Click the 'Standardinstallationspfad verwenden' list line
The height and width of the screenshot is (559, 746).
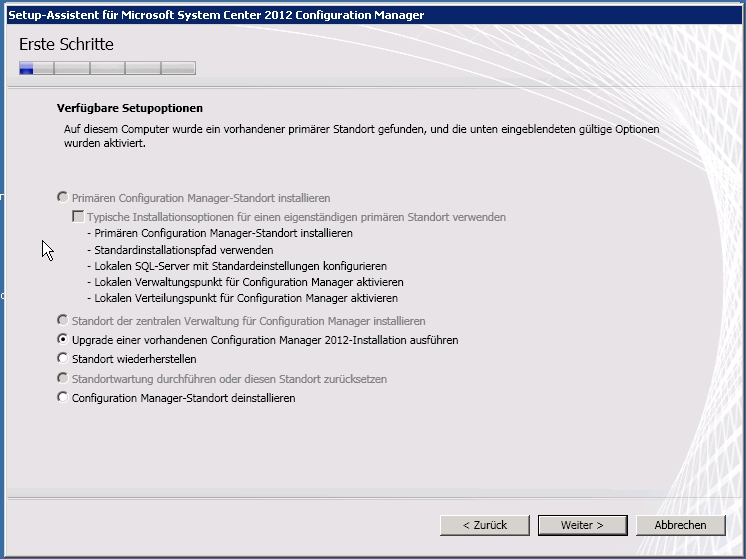[180, 250]
